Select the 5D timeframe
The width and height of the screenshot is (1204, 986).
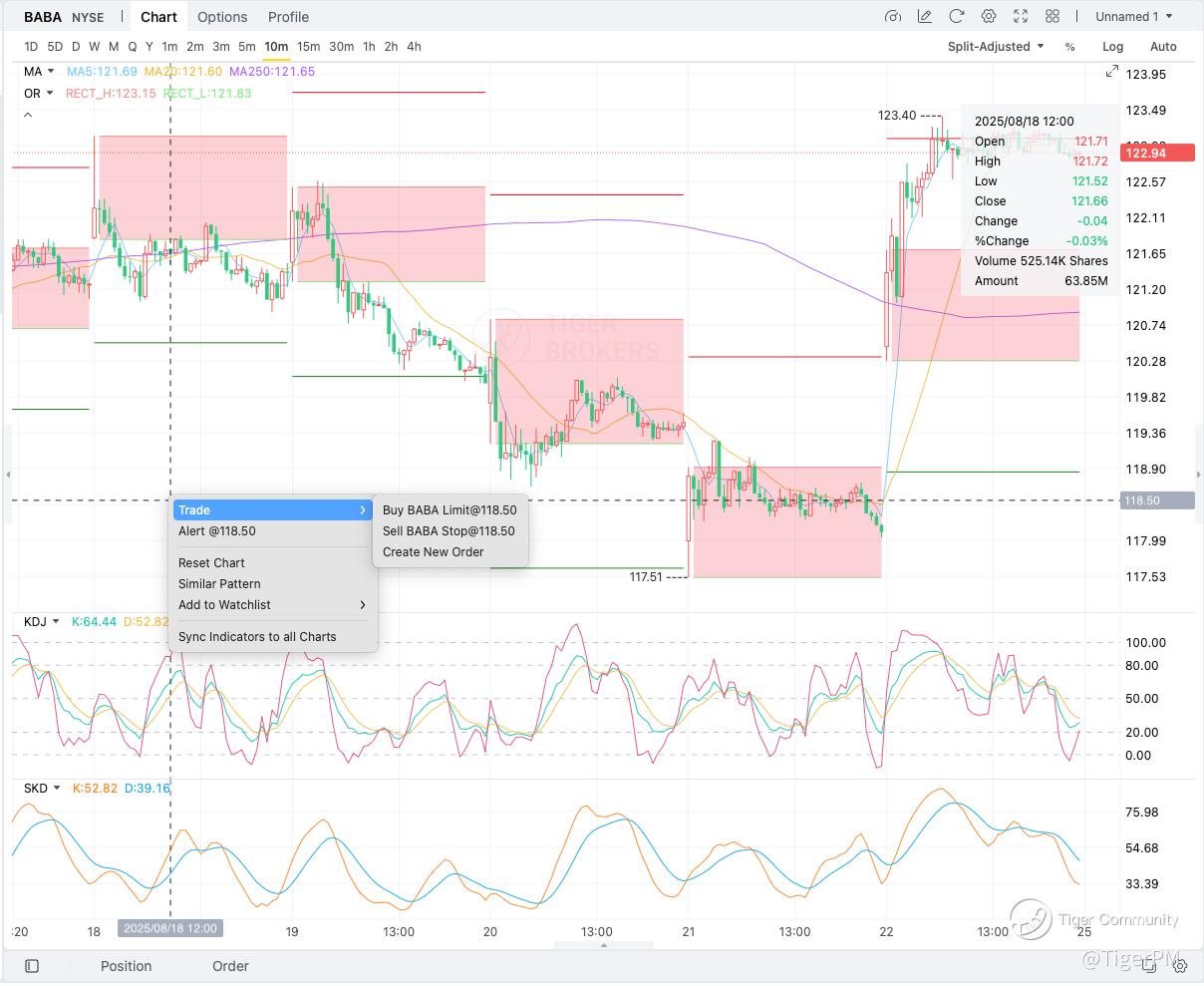55,46
